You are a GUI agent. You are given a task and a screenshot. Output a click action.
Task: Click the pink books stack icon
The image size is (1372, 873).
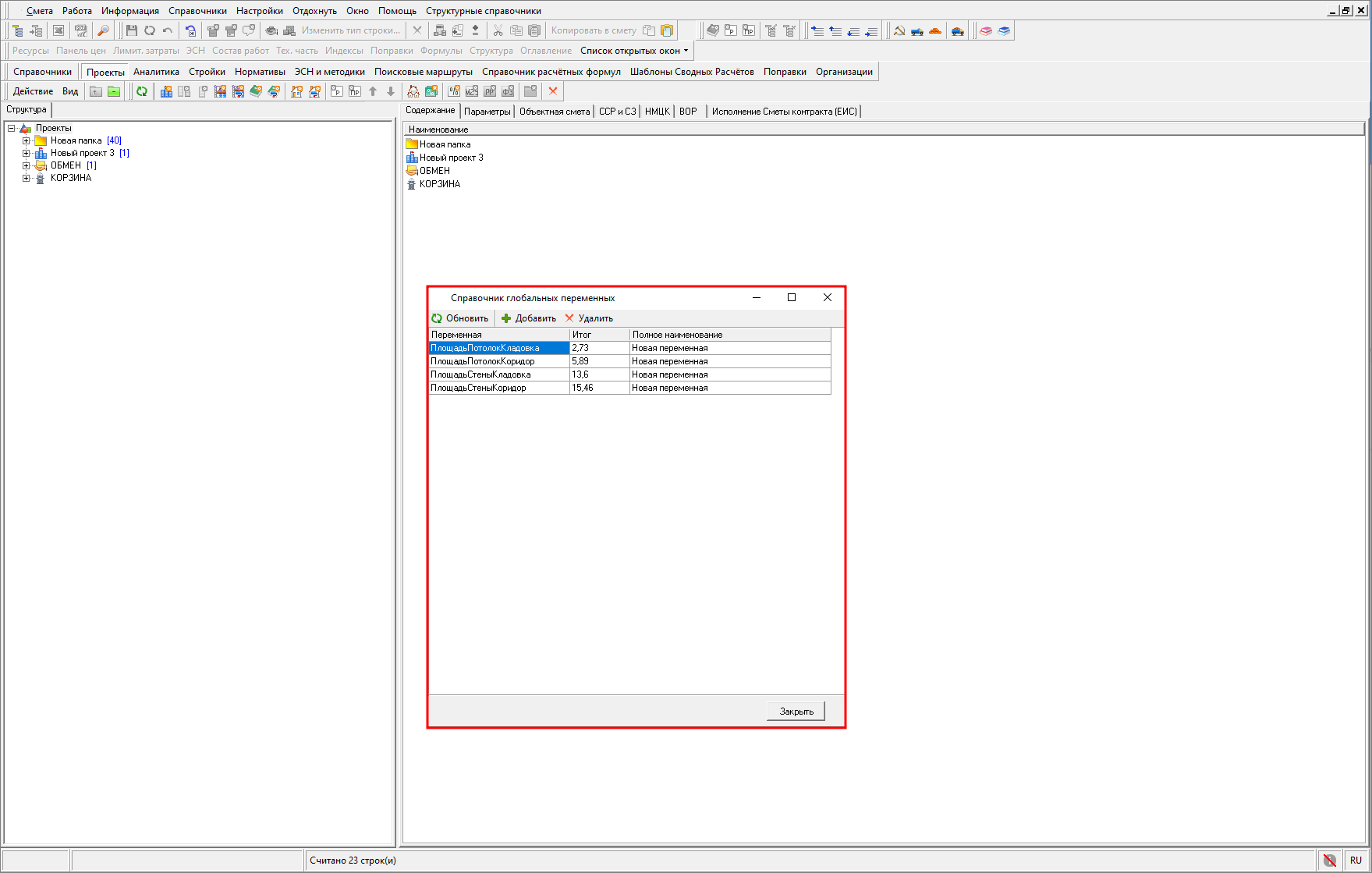click(986, 30)
